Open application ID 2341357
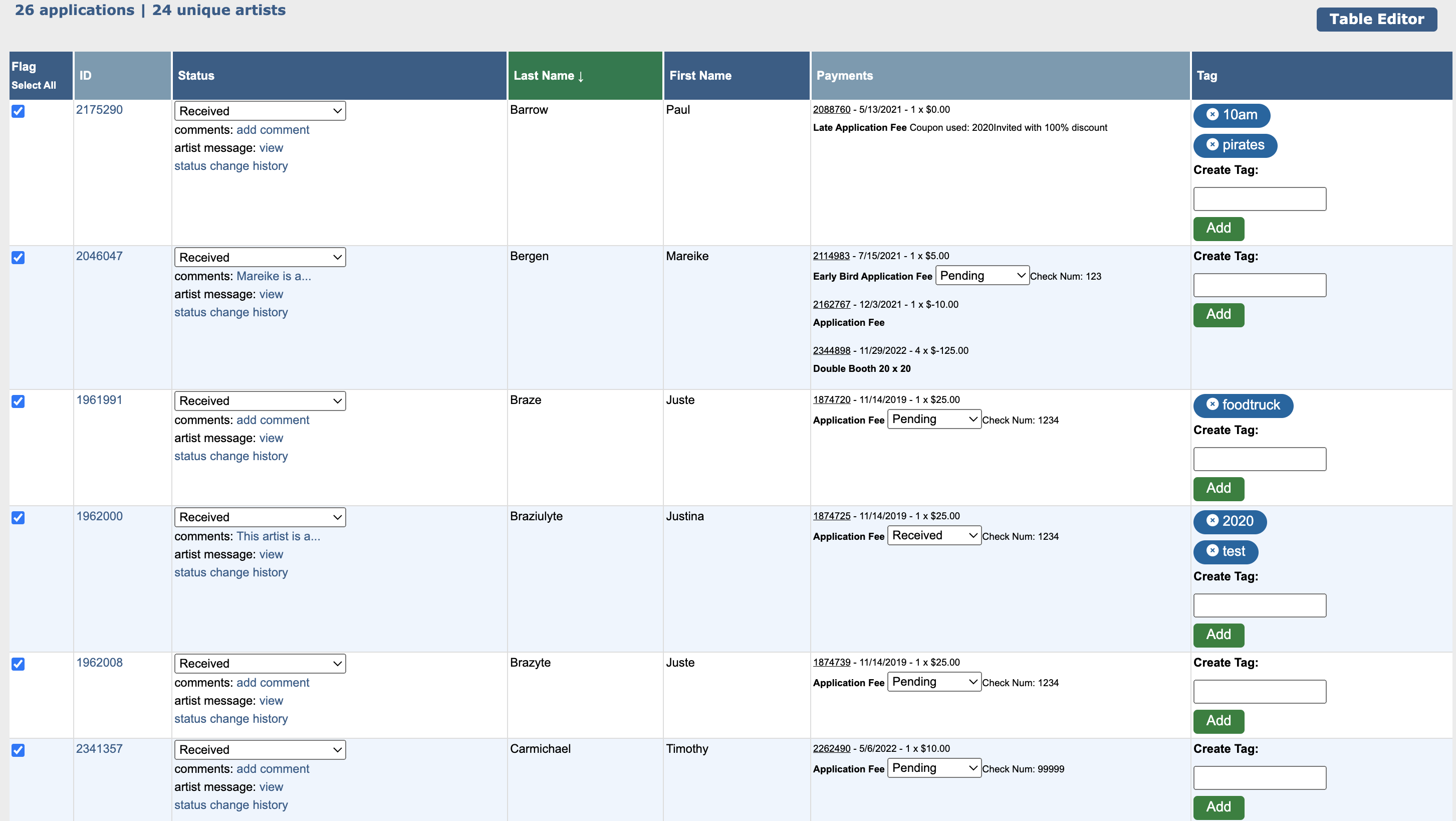Image resolution: width=1456 pixels, height=821 pixels. pos(99,749)
